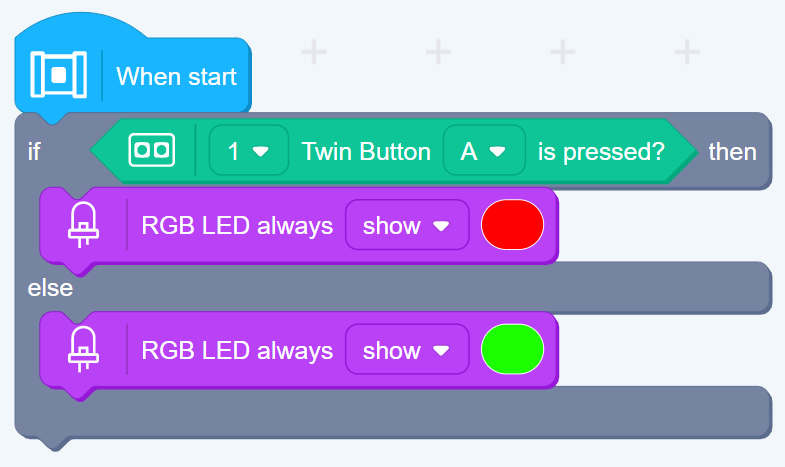
Task: Click the Twin Button sensor icon
Action: pos(152,151)
